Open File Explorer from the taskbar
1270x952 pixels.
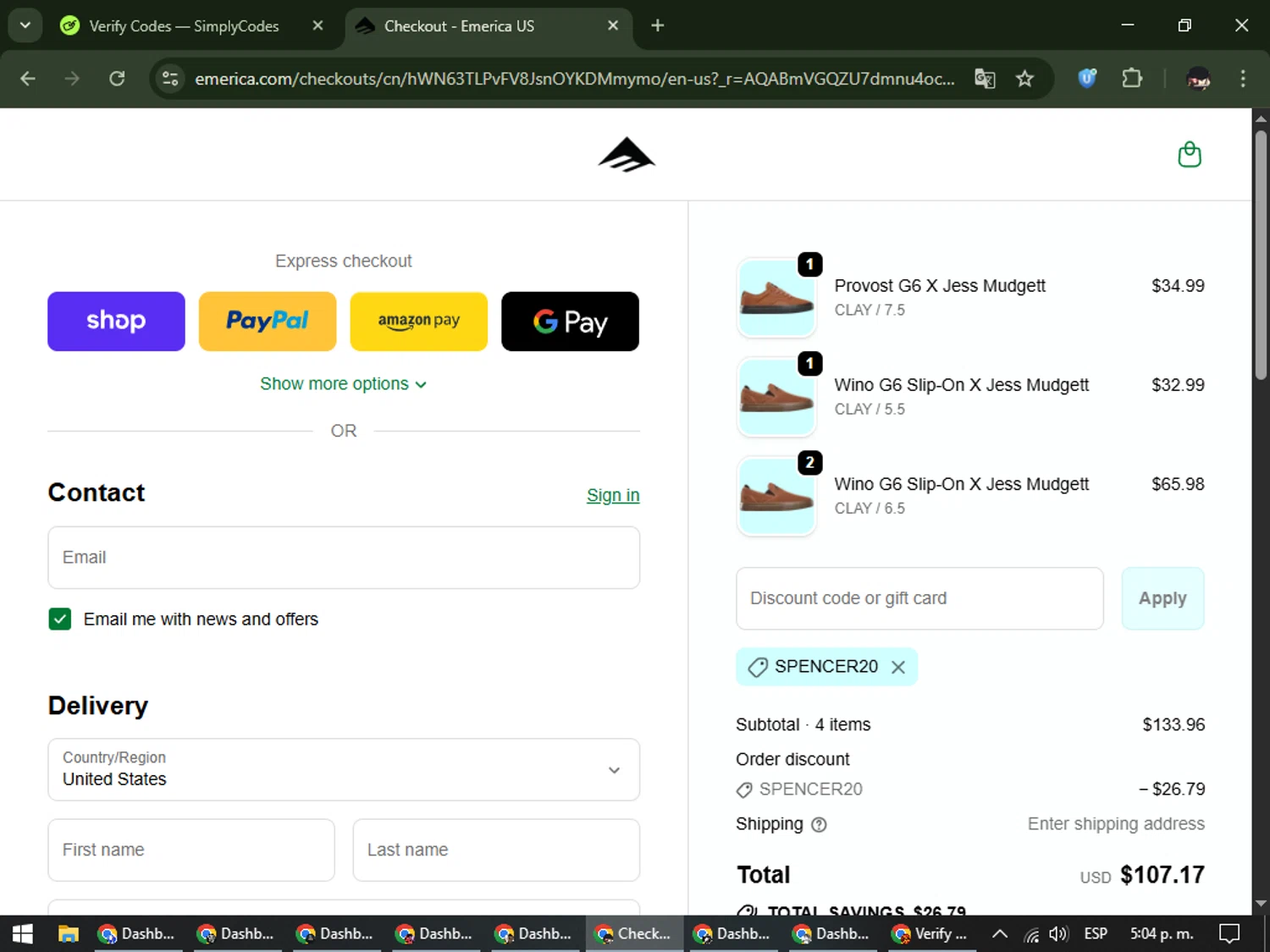(x=68, y=933)
